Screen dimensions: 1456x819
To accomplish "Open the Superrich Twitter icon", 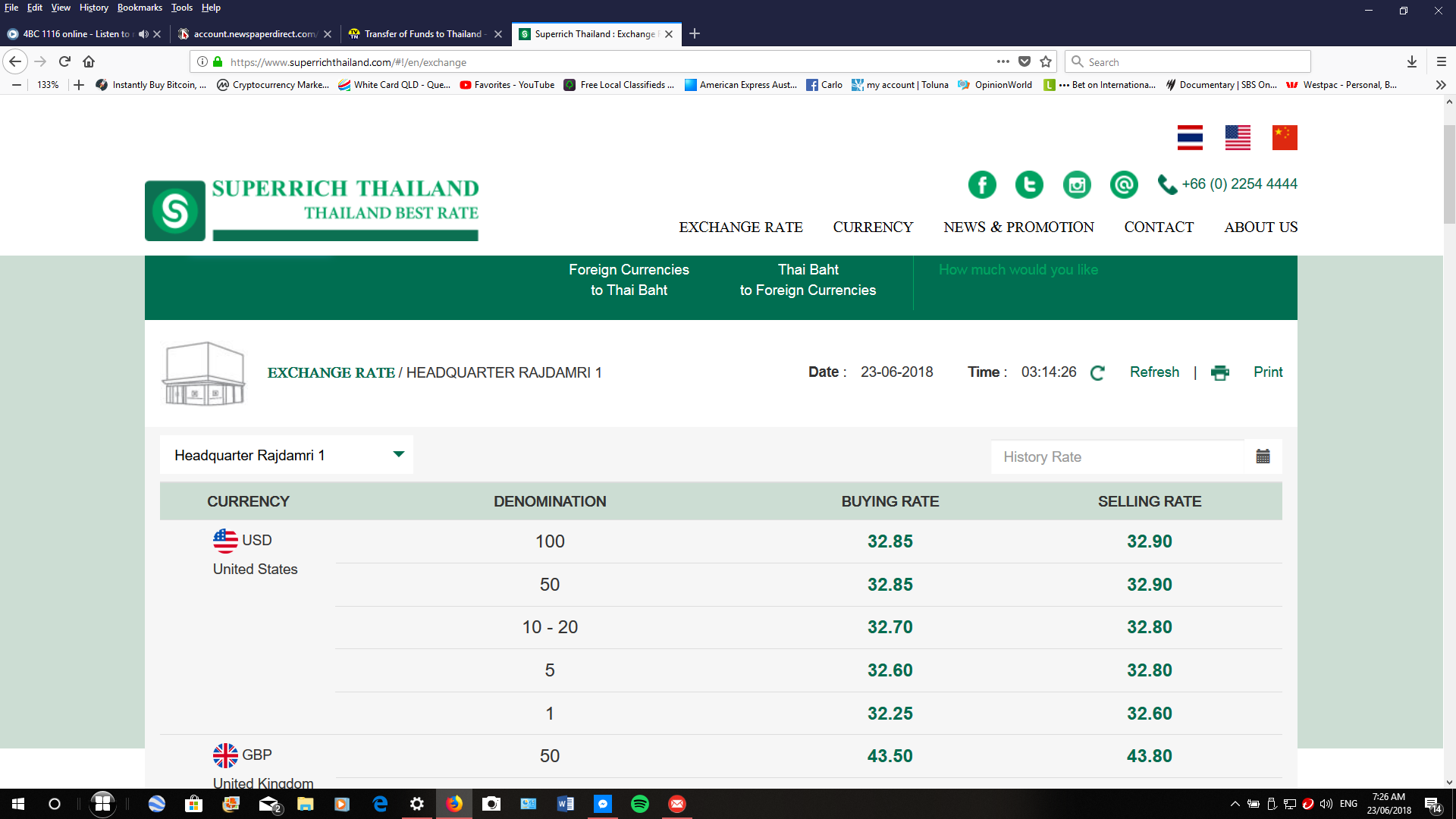I will tap(1029, 184).
